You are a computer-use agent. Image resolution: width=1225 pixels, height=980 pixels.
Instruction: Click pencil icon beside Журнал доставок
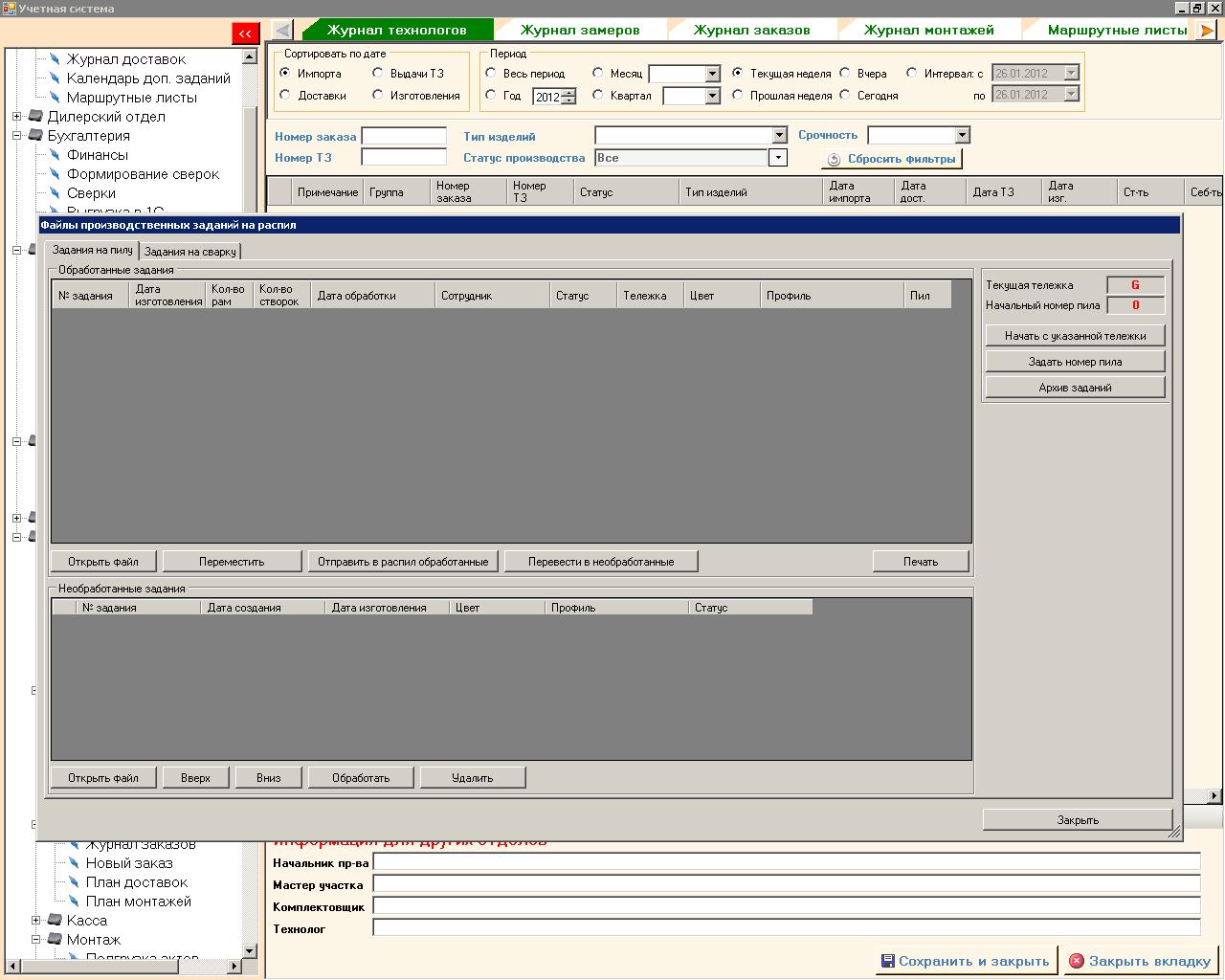coord(55,58)
